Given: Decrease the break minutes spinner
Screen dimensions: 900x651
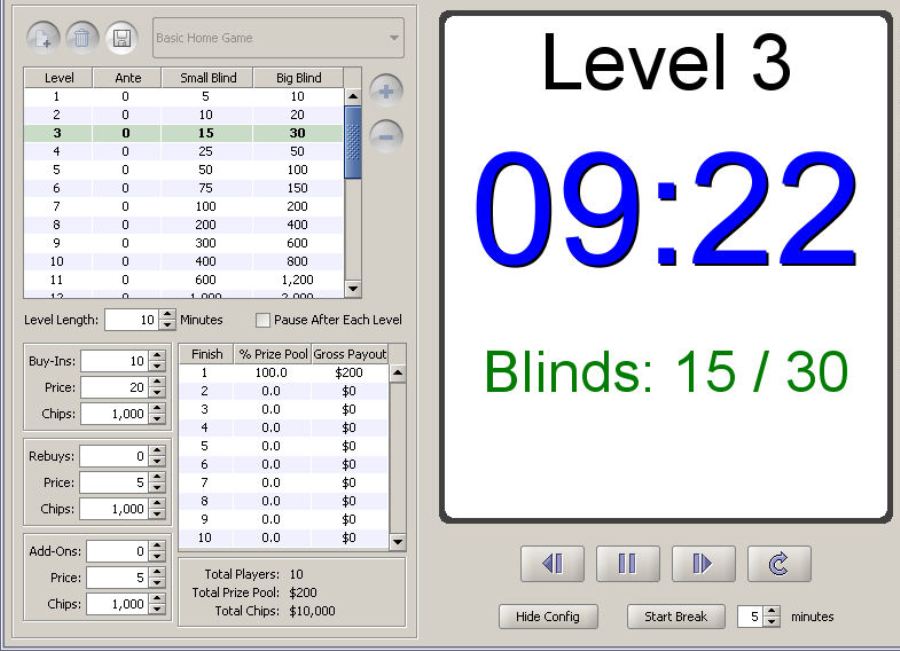Looking at the screenshot, I should pyautogui.click(x=774, y=621).
